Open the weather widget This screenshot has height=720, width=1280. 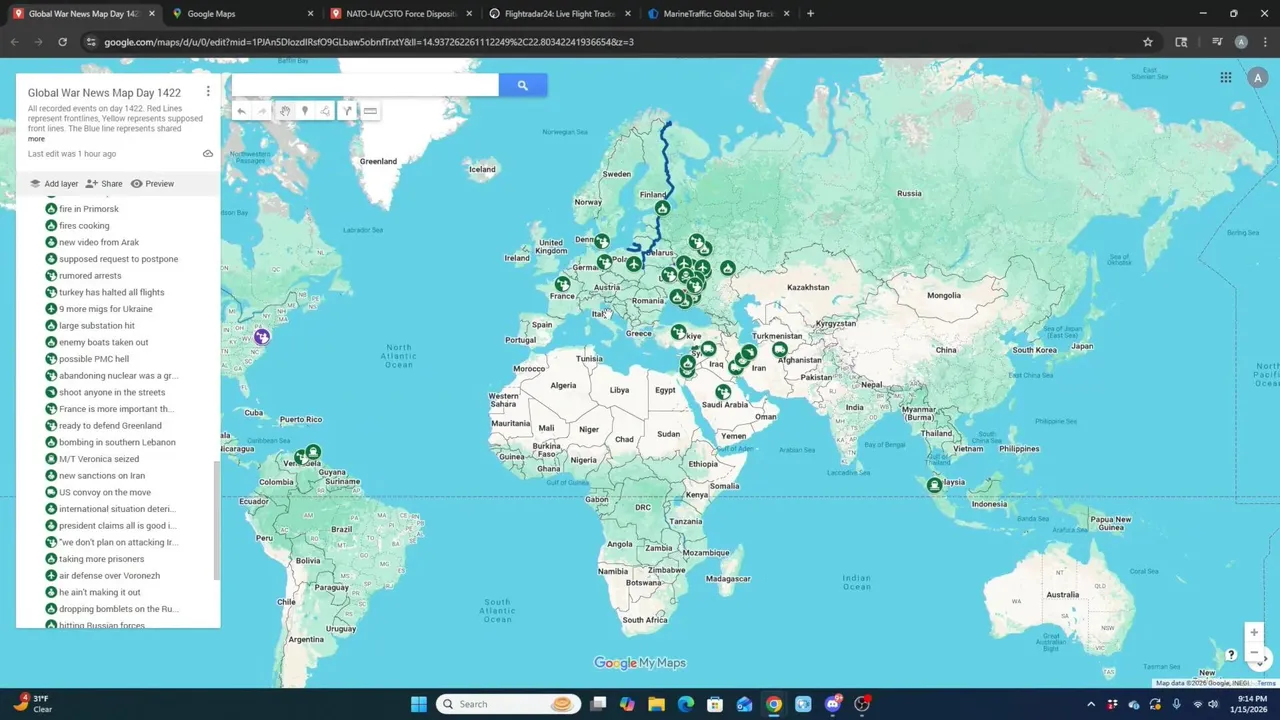32,704
